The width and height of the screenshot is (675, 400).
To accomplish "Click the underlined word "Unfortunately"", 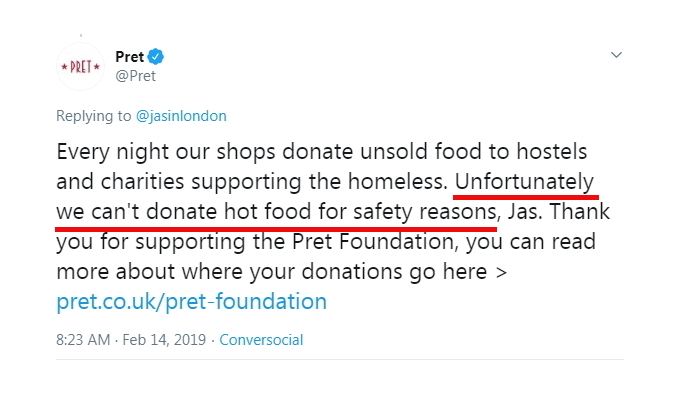I will click(526, 183).
